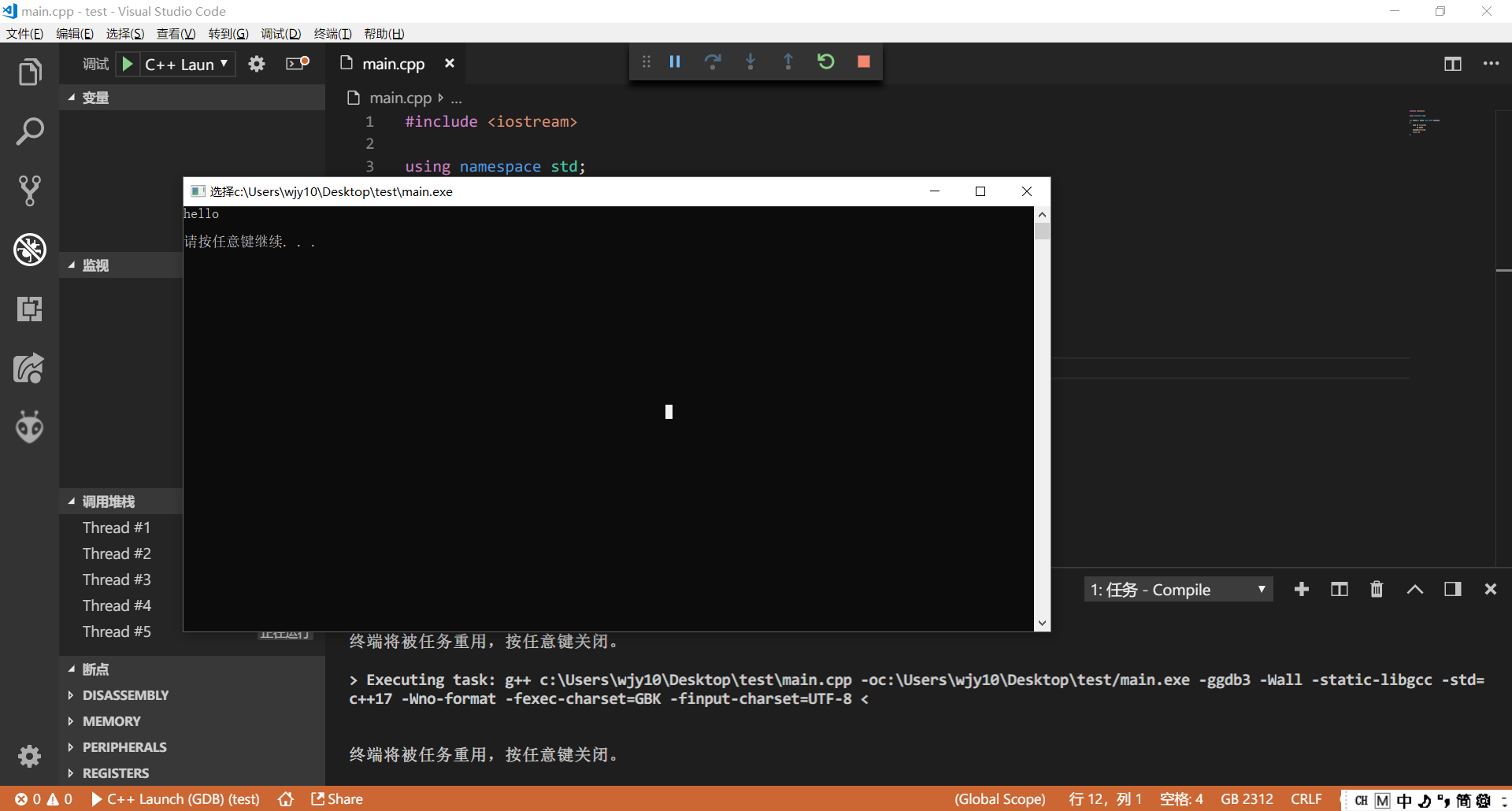Open the Explorer view in activity bar

(30, 72)
